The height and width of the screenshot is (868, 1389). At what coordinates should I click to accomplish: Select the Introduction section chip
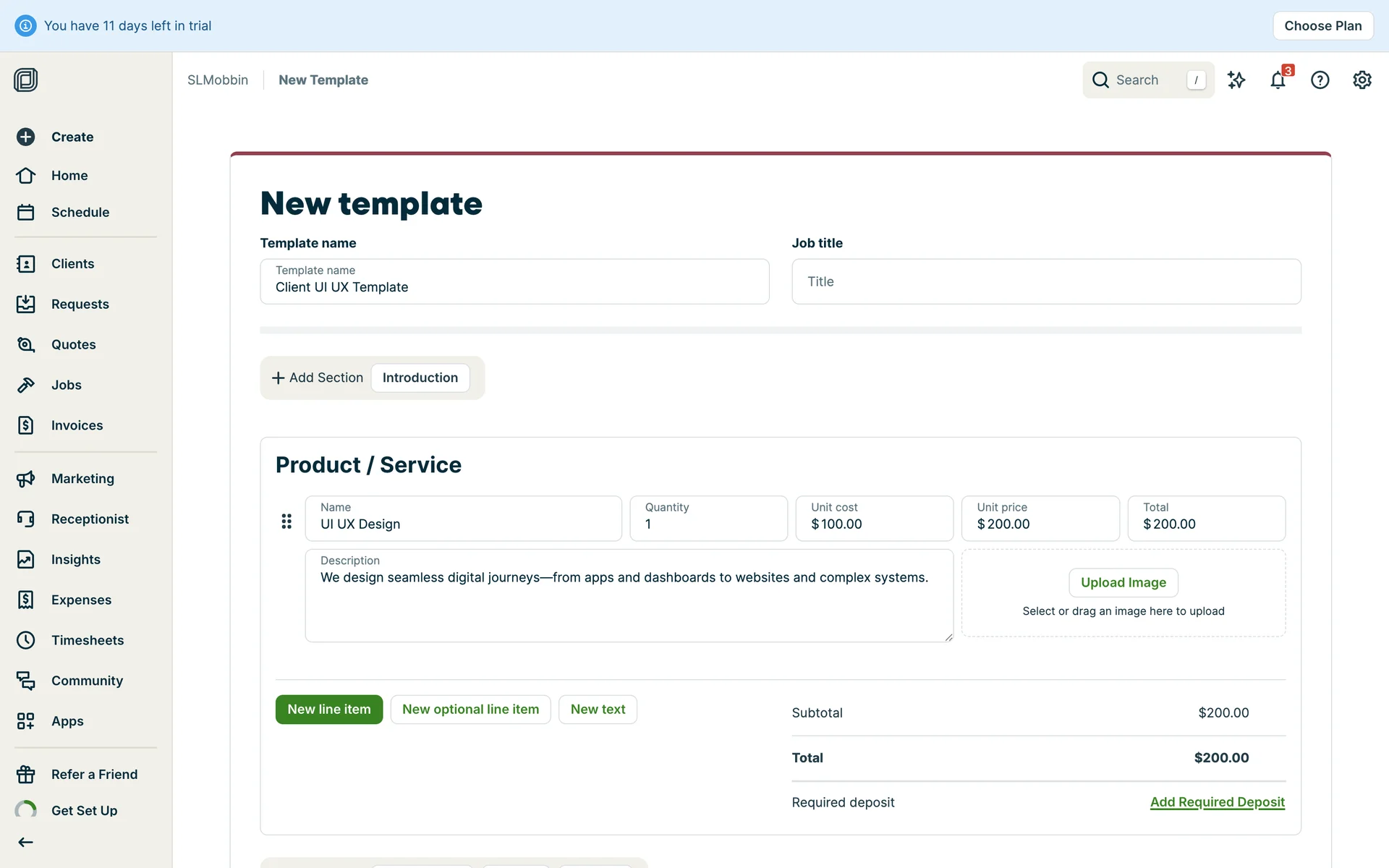click(420, 378)
